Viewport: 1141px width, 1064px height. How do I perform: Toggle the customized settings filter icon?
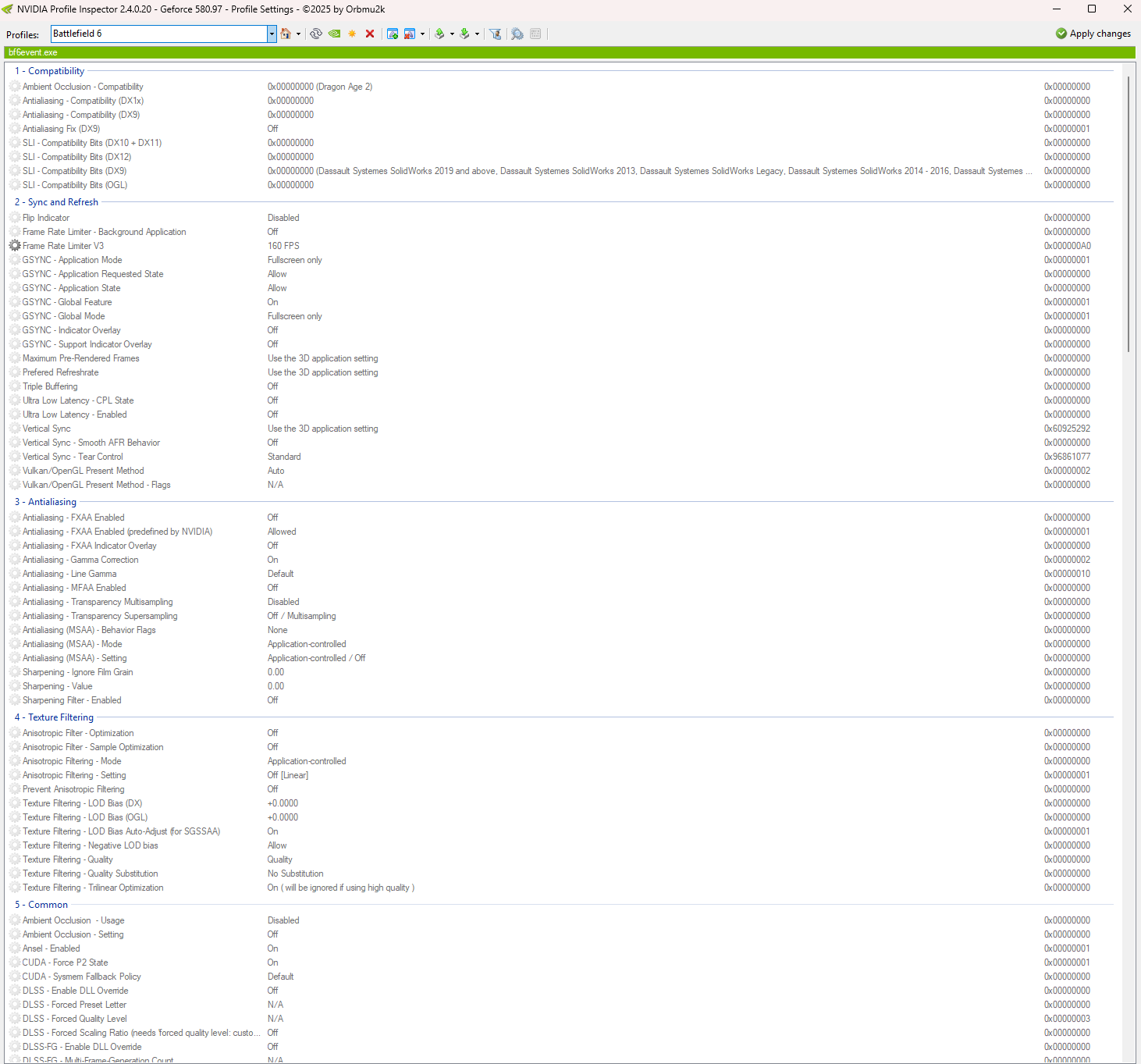495,34
